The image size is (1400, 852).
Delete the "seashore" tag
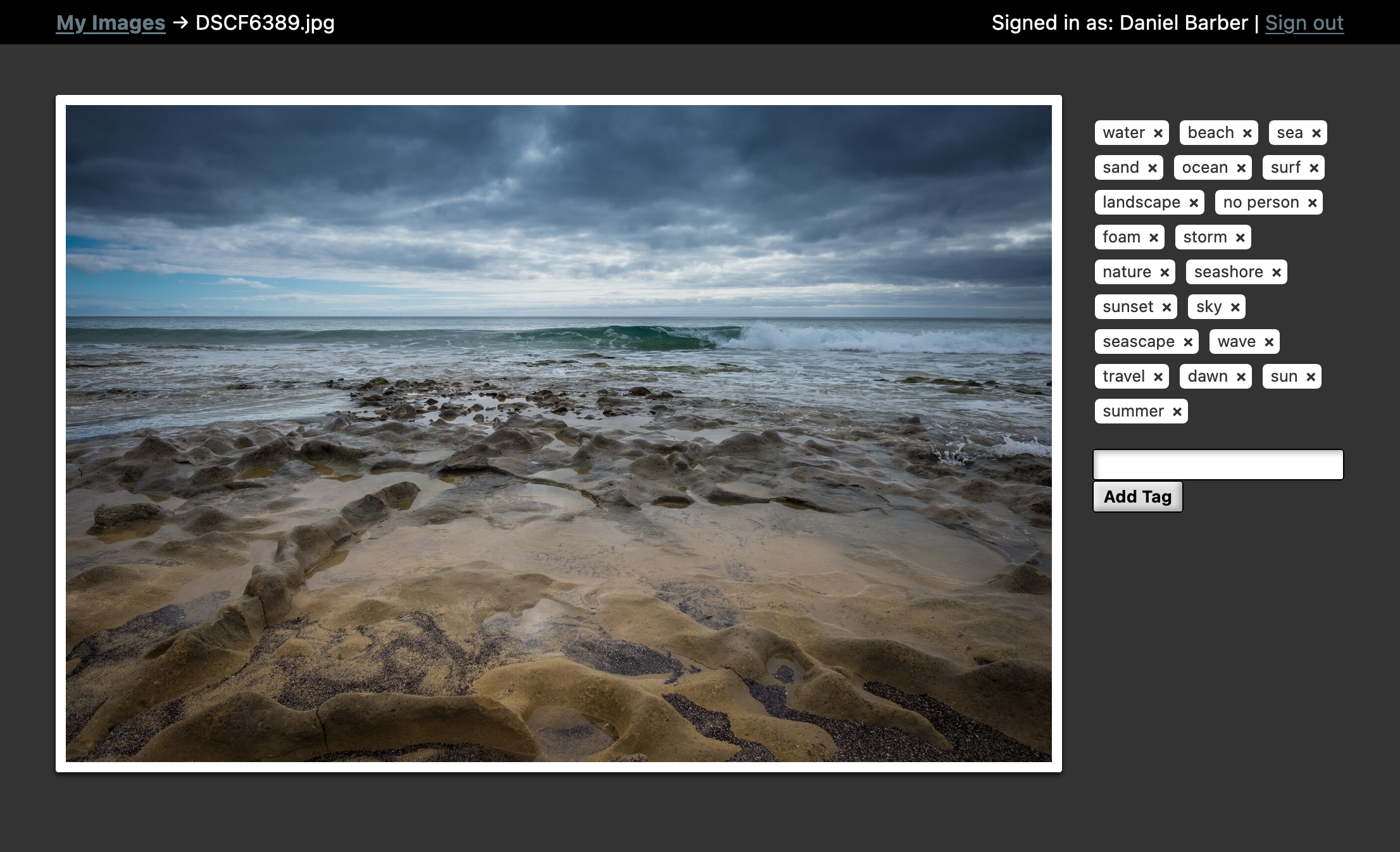tap(1276, 272)
